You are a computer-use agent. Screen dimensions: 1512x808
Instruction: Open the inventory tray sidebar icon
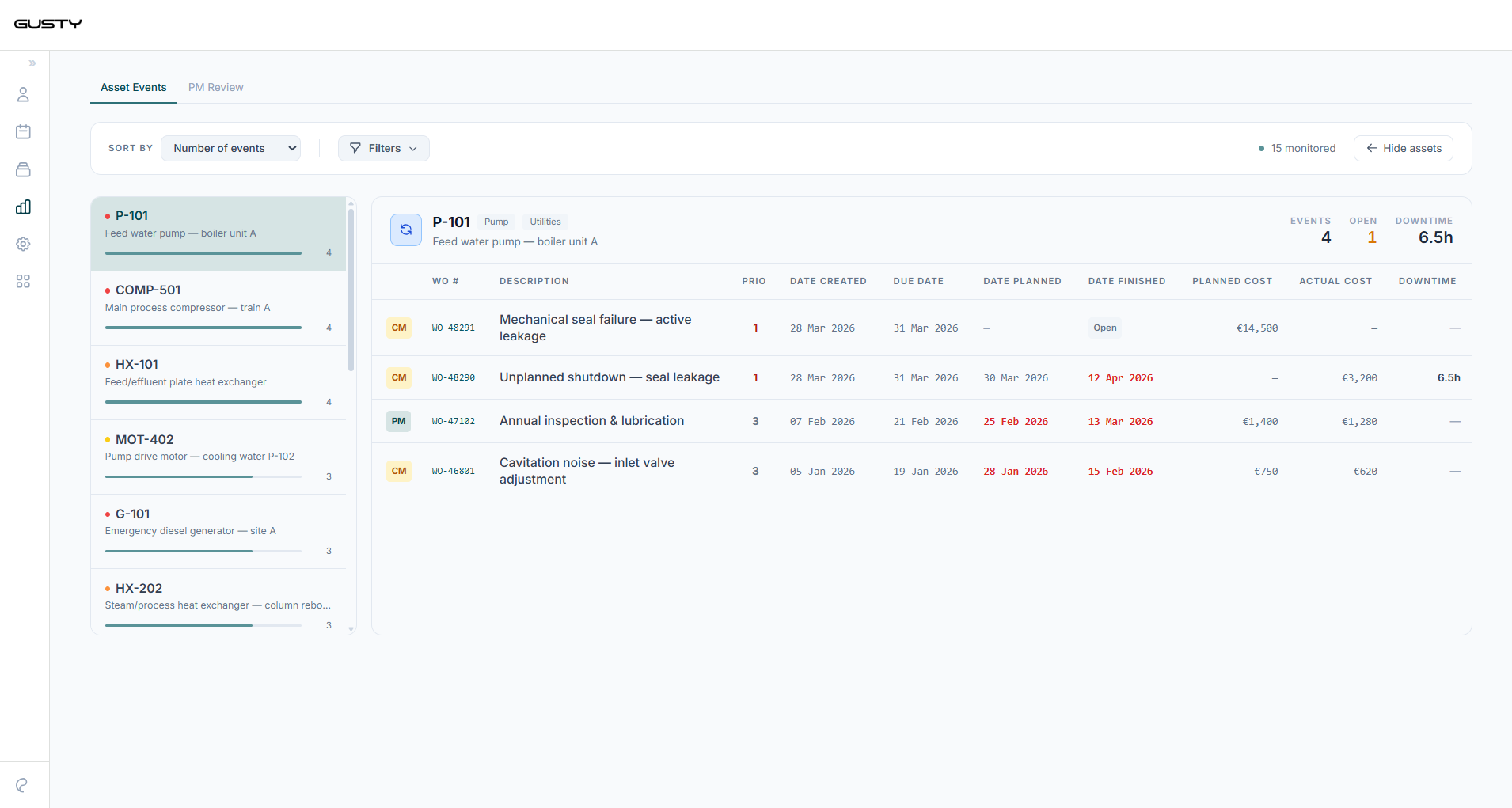[23, 169]
